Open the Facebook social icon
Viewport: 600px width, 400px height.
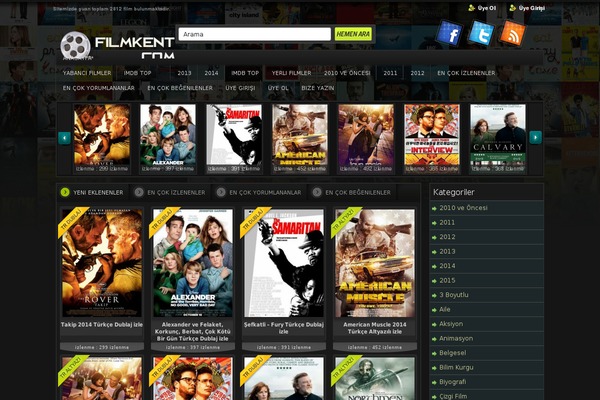coord(450,33)
